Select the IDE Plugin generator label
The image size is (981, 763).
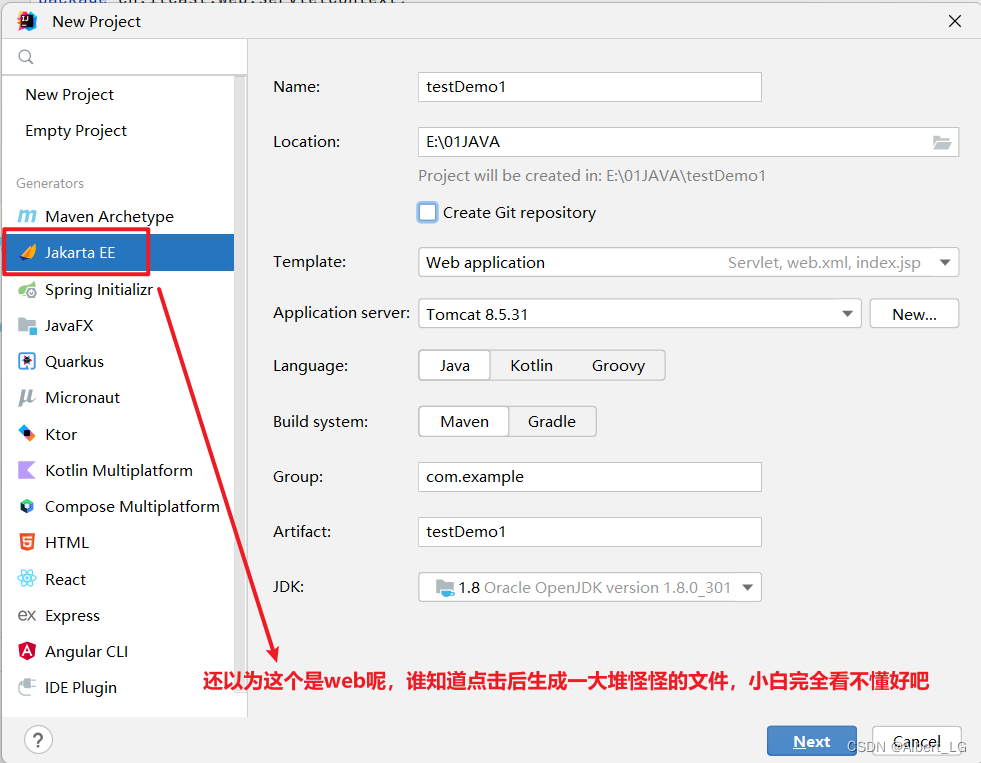pyautogui.click(x=81, y=688)
